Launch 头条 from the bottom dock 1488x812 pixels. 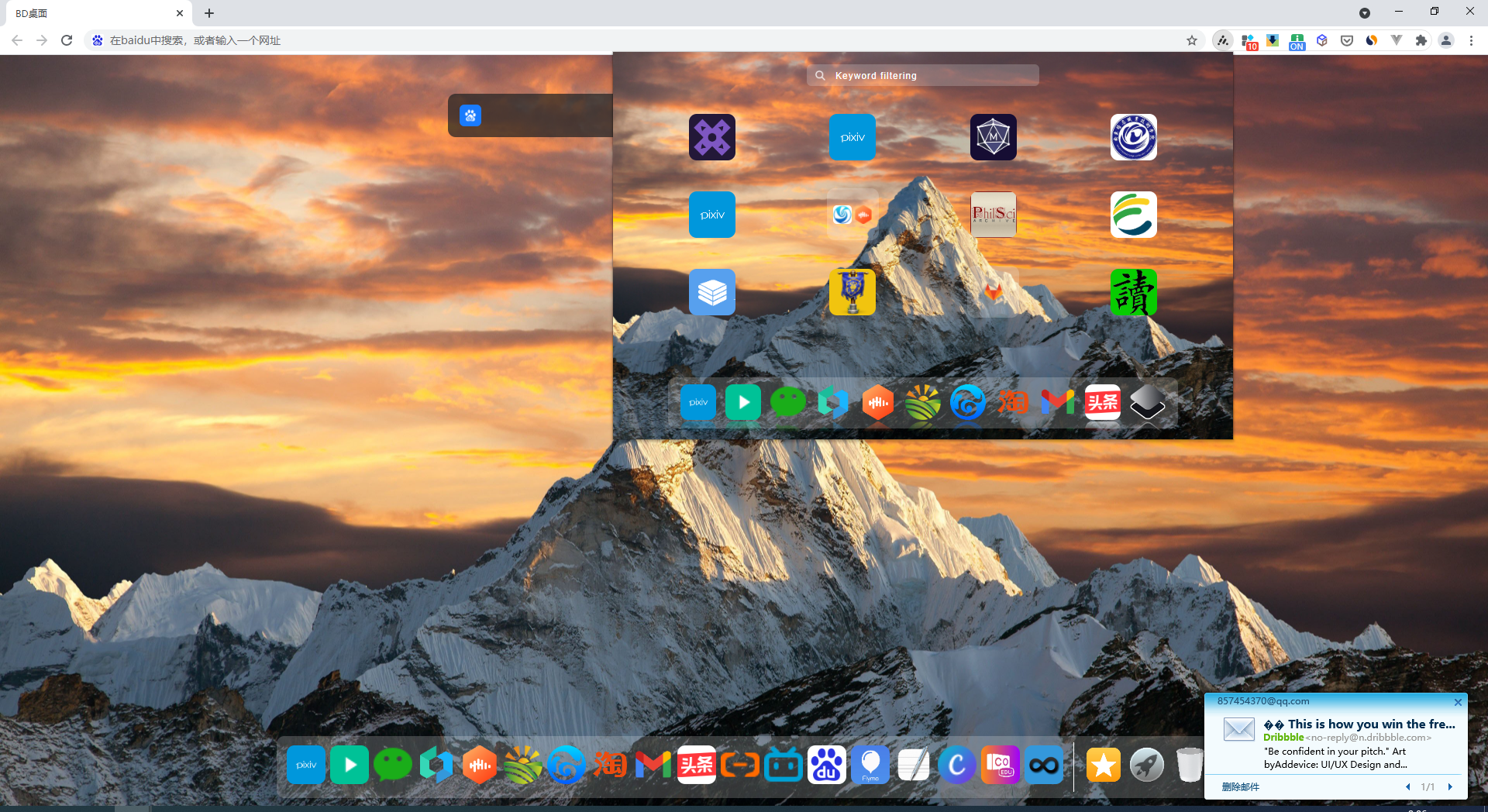[x=697, y=765]
